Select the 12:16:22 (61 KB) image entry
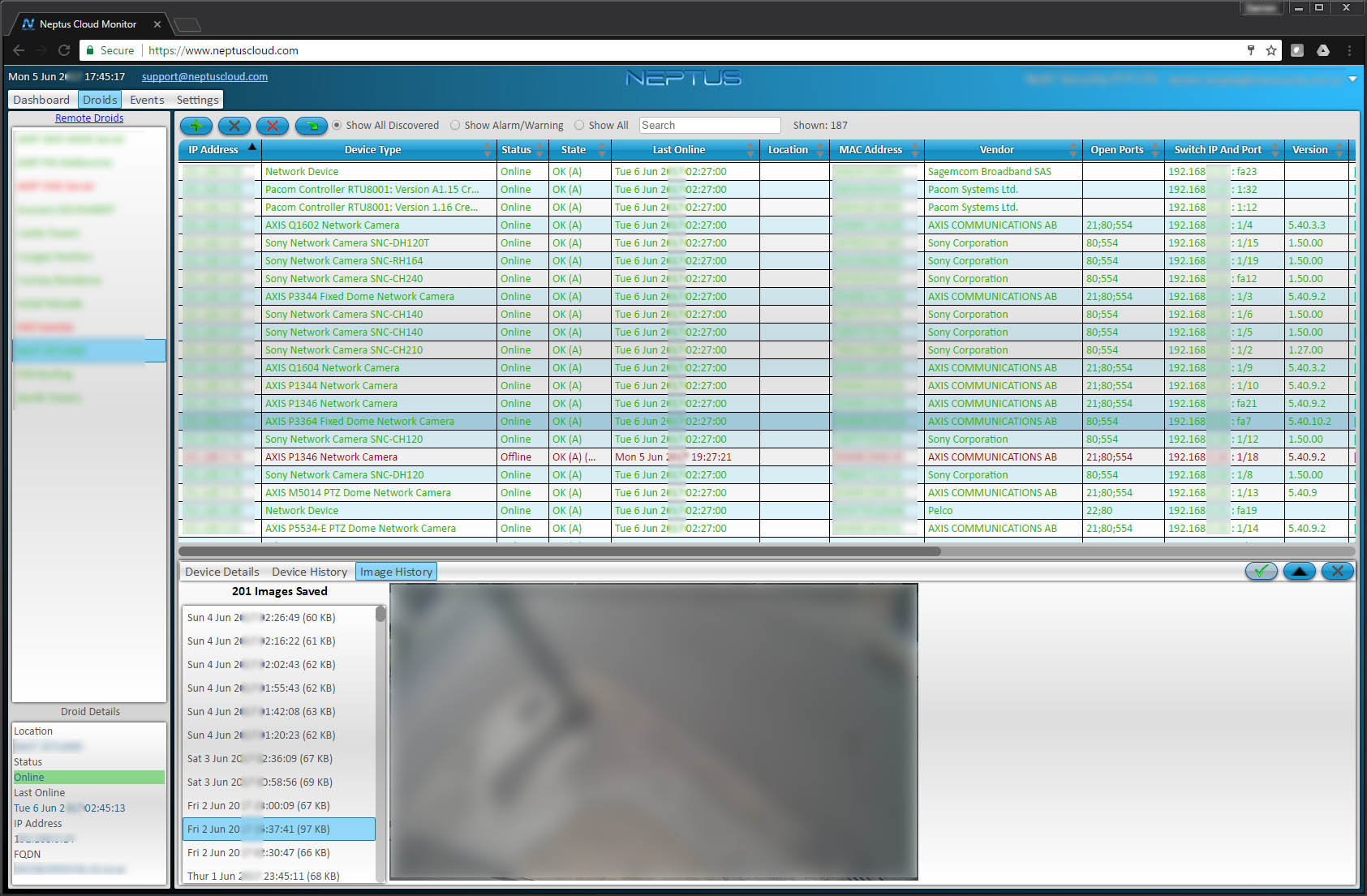1367x896 pixels. click(278, 641)
